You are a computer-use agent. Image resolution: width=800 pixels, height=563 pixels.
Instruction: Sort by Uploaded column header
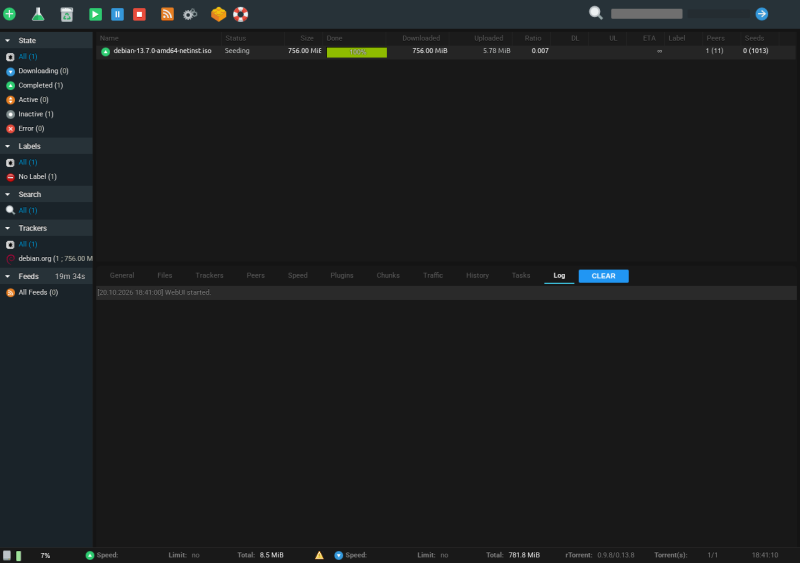(488, 38)
